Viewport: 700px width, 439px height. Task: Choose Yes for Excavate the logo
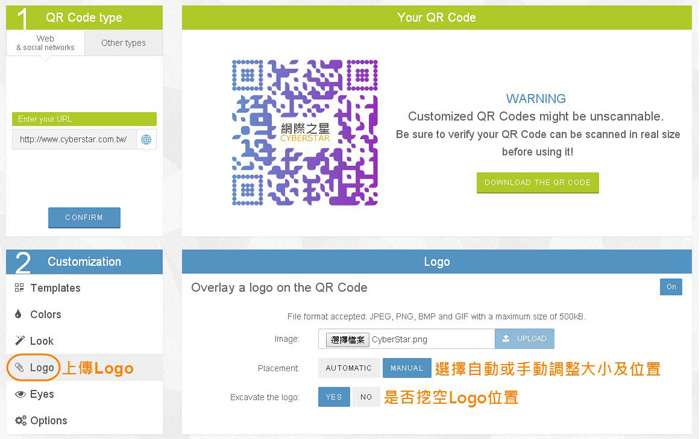333,397
